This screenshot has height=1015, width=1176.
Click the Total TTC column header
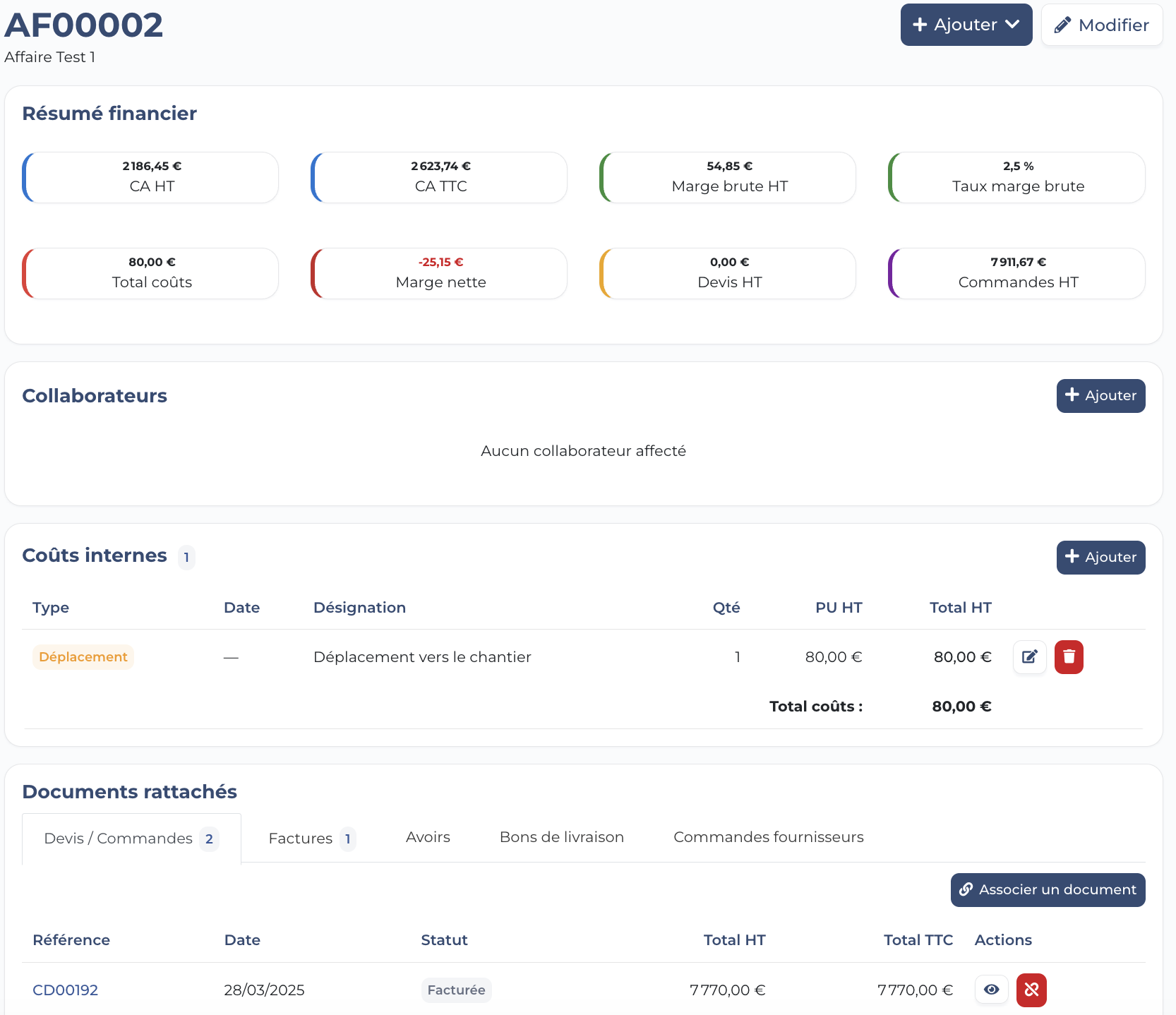(x=918, y=940)
